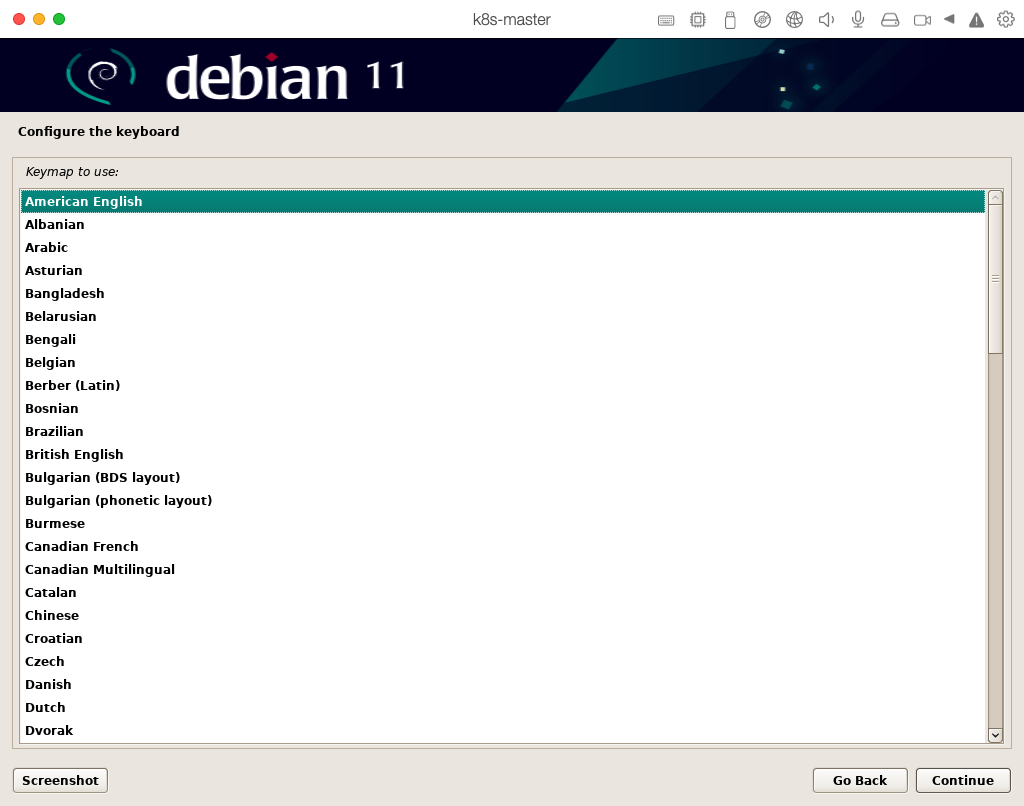Viewport: 1024px width, 806px height.
Task: Click the Screenshot button
Action: [x=60, y=781]
